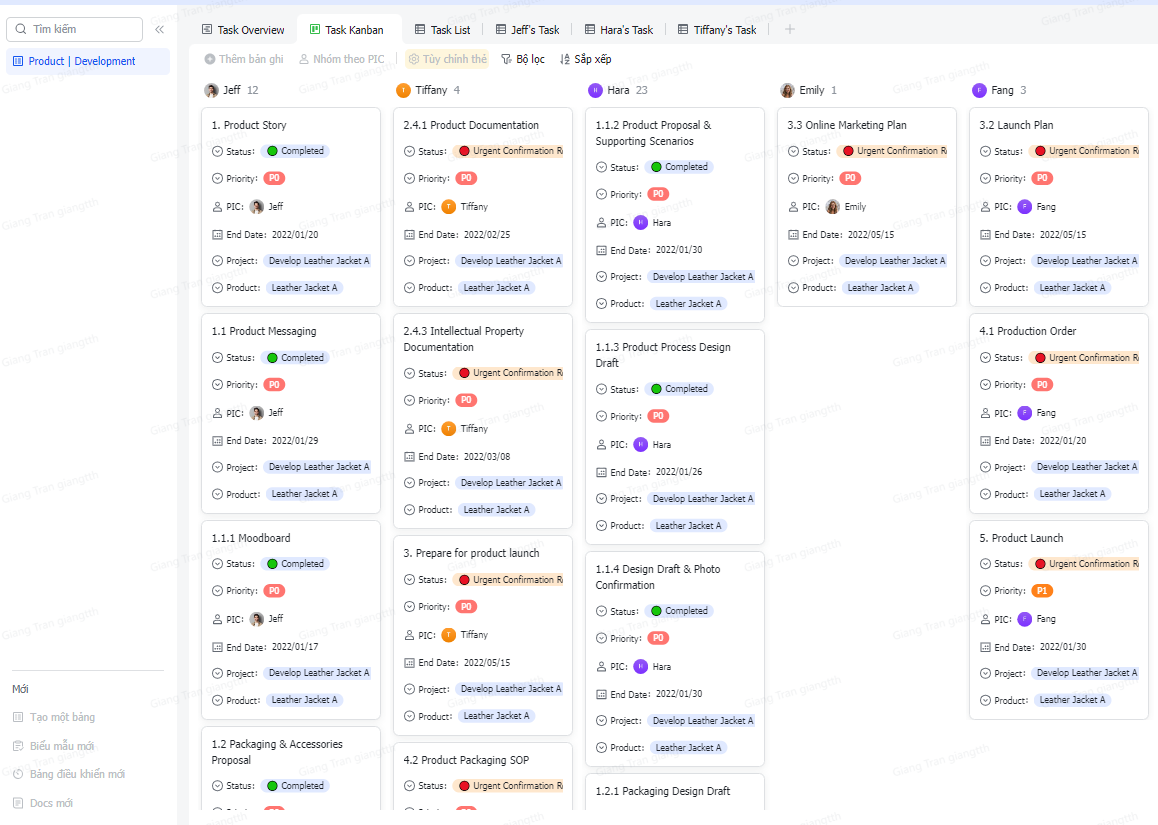Switch to Tiffany's Task tab
This screenshot has width=1158, height=825.
pos(717,30)
